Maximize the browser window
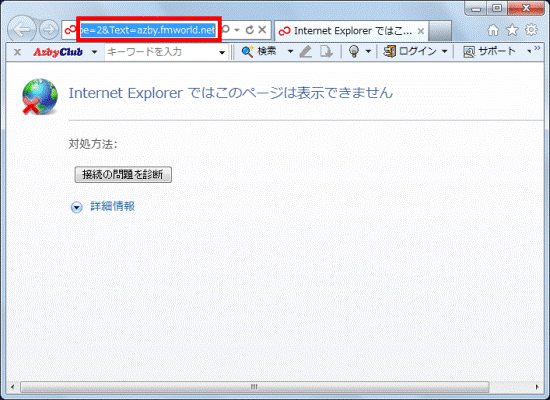This screenshot has height=400, width=550. (497, 8)
